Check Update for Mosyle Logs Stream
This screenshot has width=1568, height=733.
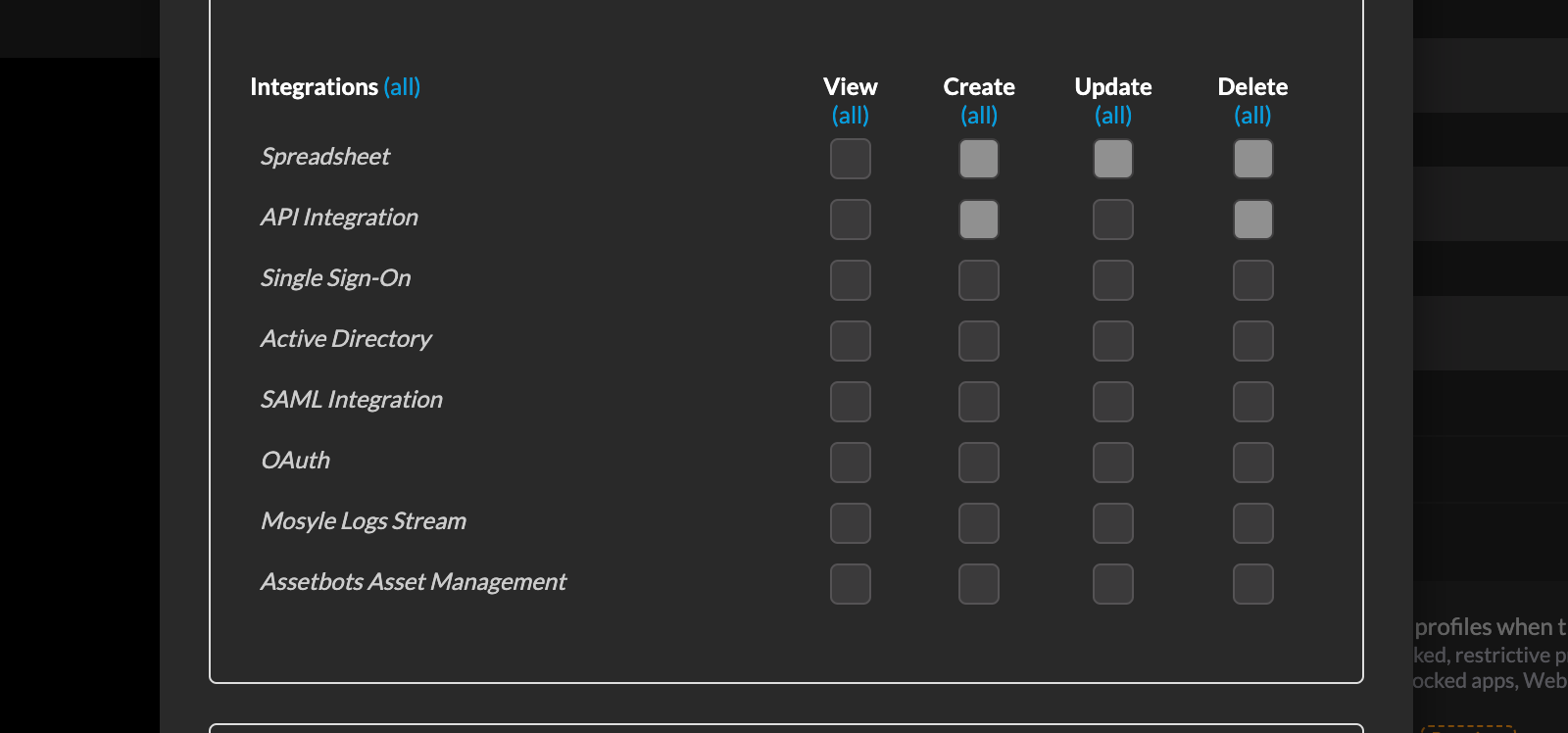[1113, 523]
